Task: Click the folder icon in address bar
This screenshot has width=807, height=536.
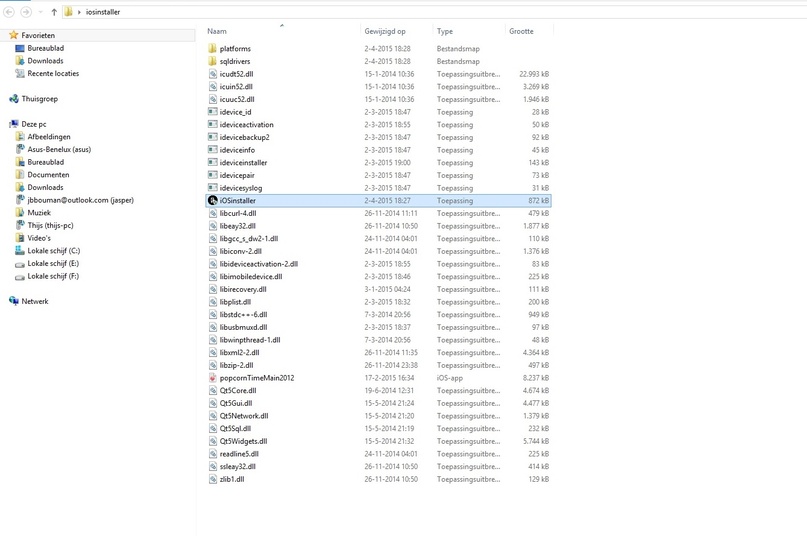Action: (x=68, y=11)
